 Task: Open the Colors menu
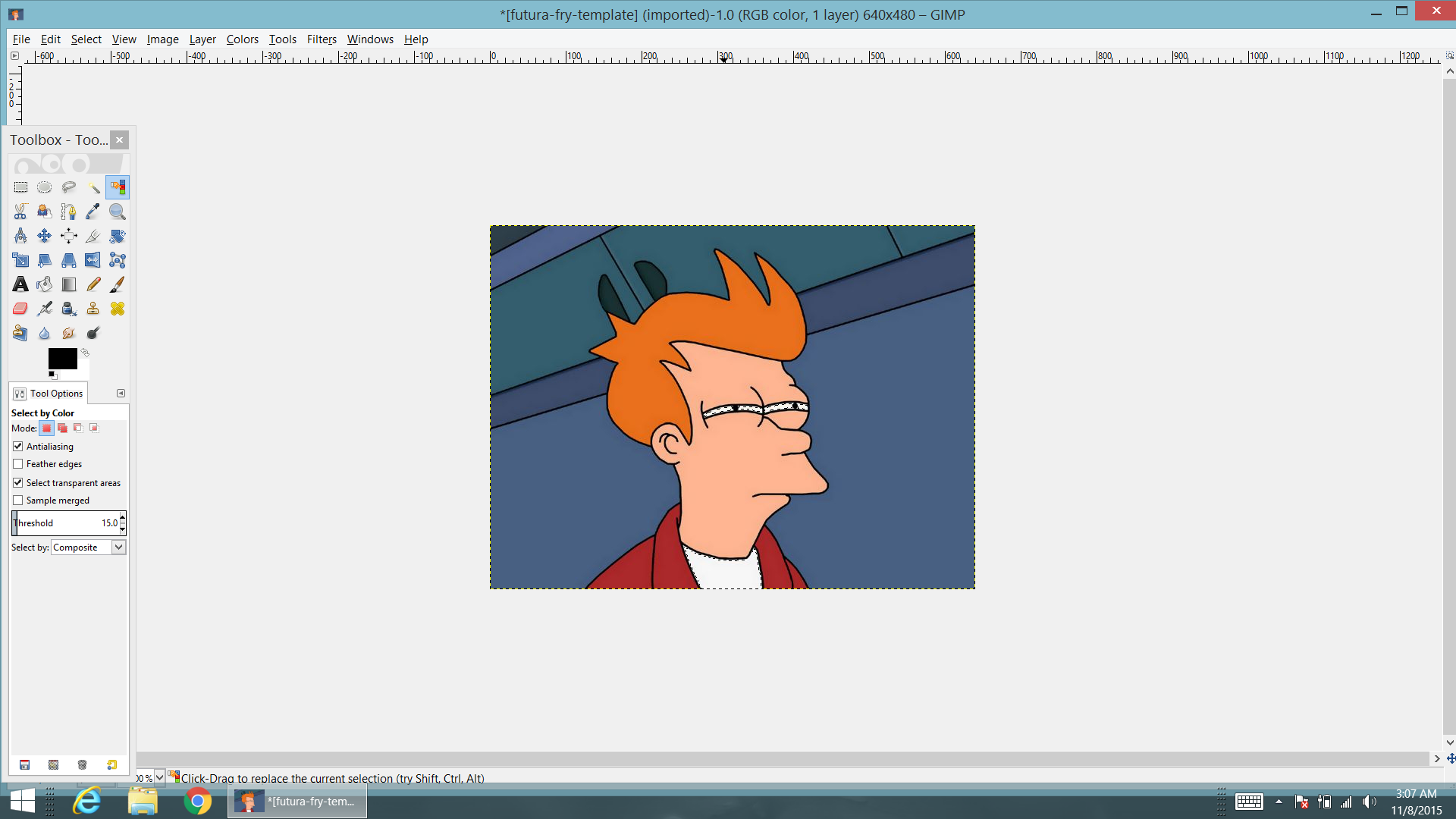pos(243,39)
